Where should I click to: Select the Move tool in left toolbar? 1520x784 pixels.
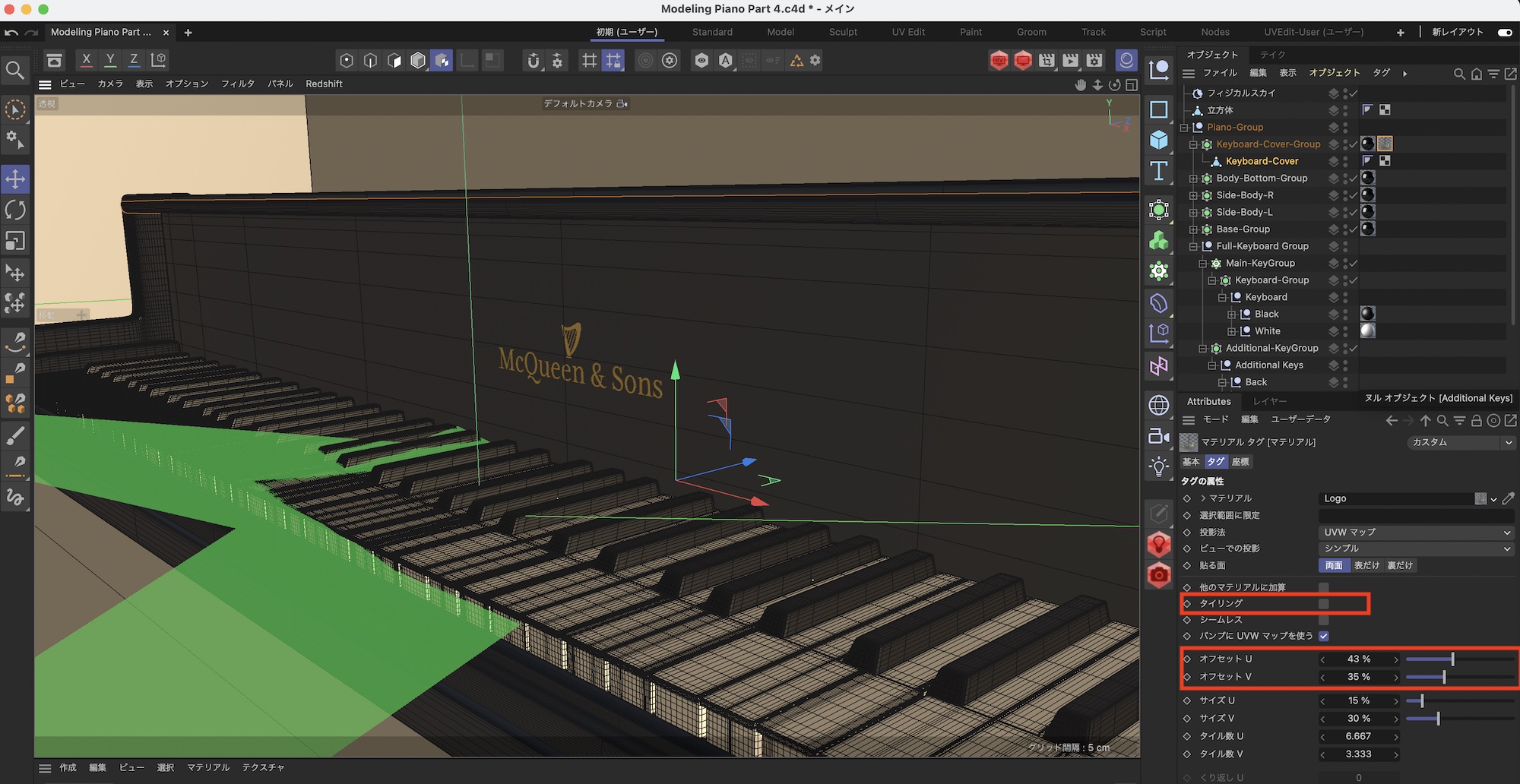[15, 179]
